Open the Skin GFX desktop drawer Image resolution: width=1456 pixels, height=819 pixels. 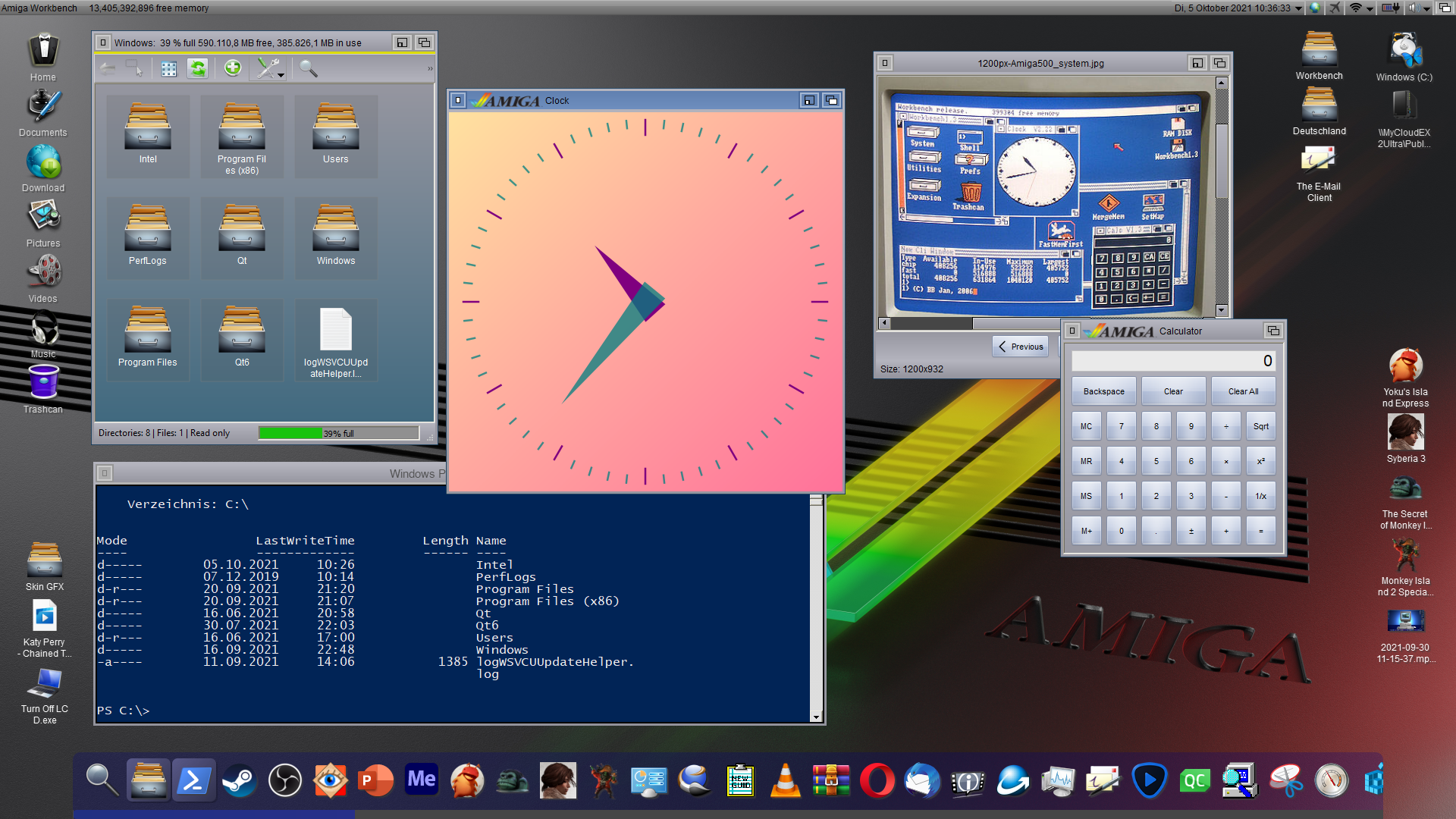click(x=45, y=566)
